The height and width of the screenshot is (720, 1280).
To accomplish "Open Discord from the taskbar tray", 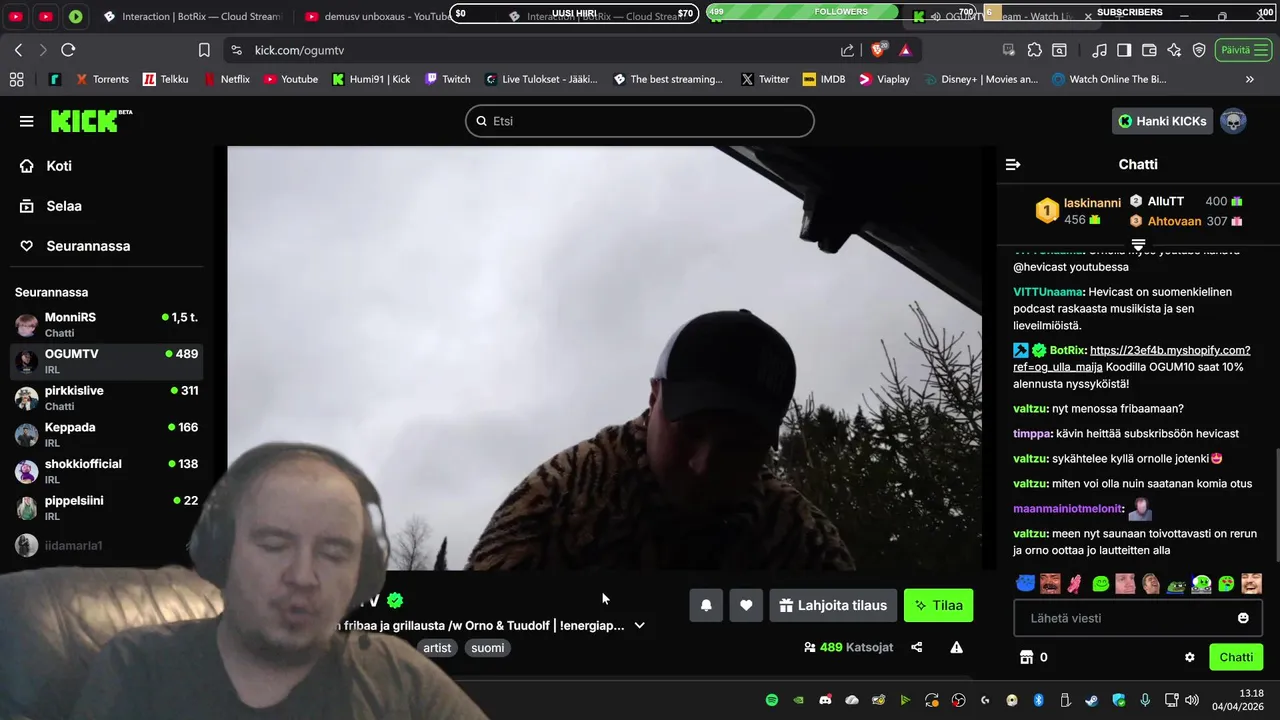I will (x=825, y=700).
